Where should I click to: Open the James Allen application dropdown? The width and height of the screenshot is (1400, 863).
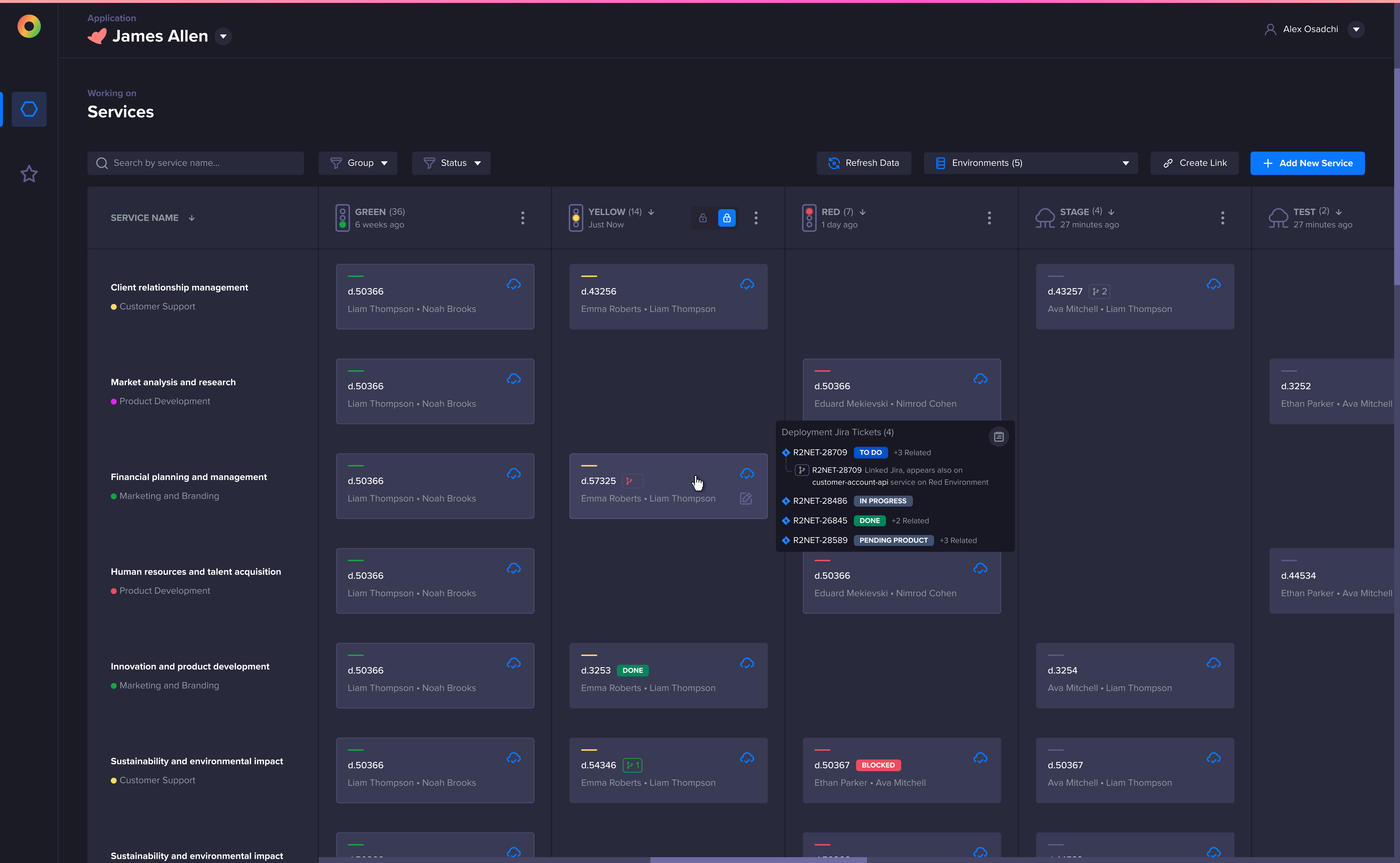[x=223, y=36]
